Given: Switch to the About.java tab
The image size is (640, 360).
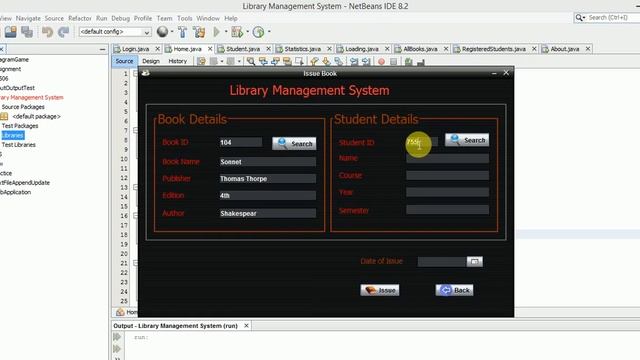Looking at the screenshot, I should [564, 49].
